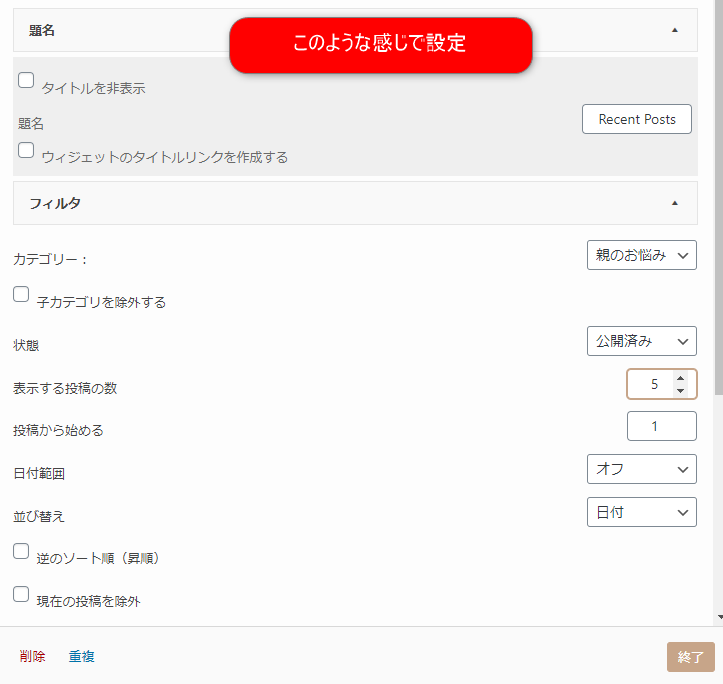
Task: Click the scrollbar down arrow
Action: click(720, 617)
